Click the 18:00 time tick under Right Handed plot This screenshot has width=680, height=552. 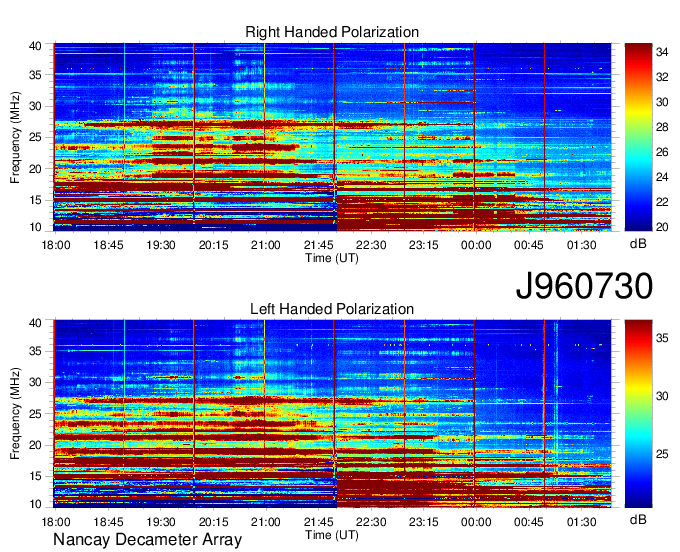point(56,245)
